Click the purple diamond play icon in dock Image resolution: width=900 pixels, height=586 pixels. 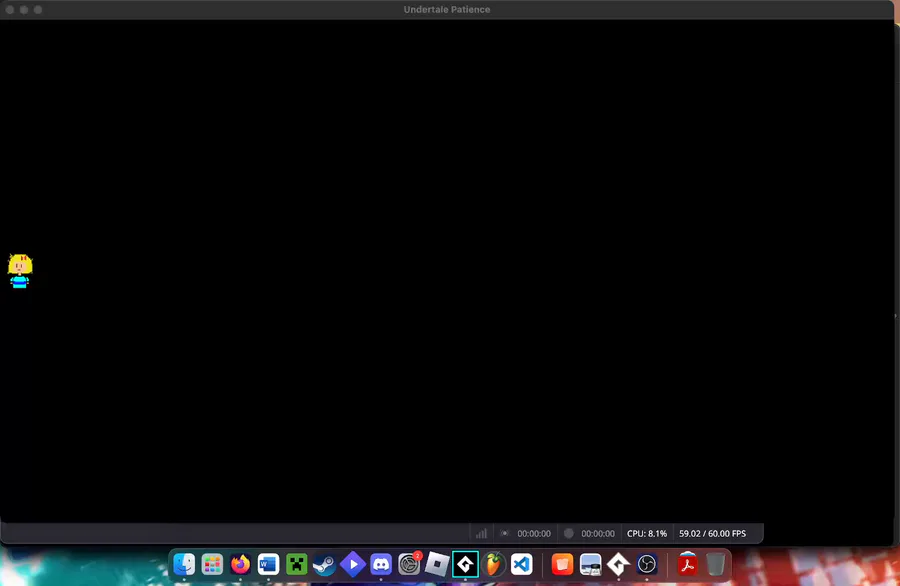(353, 564)
